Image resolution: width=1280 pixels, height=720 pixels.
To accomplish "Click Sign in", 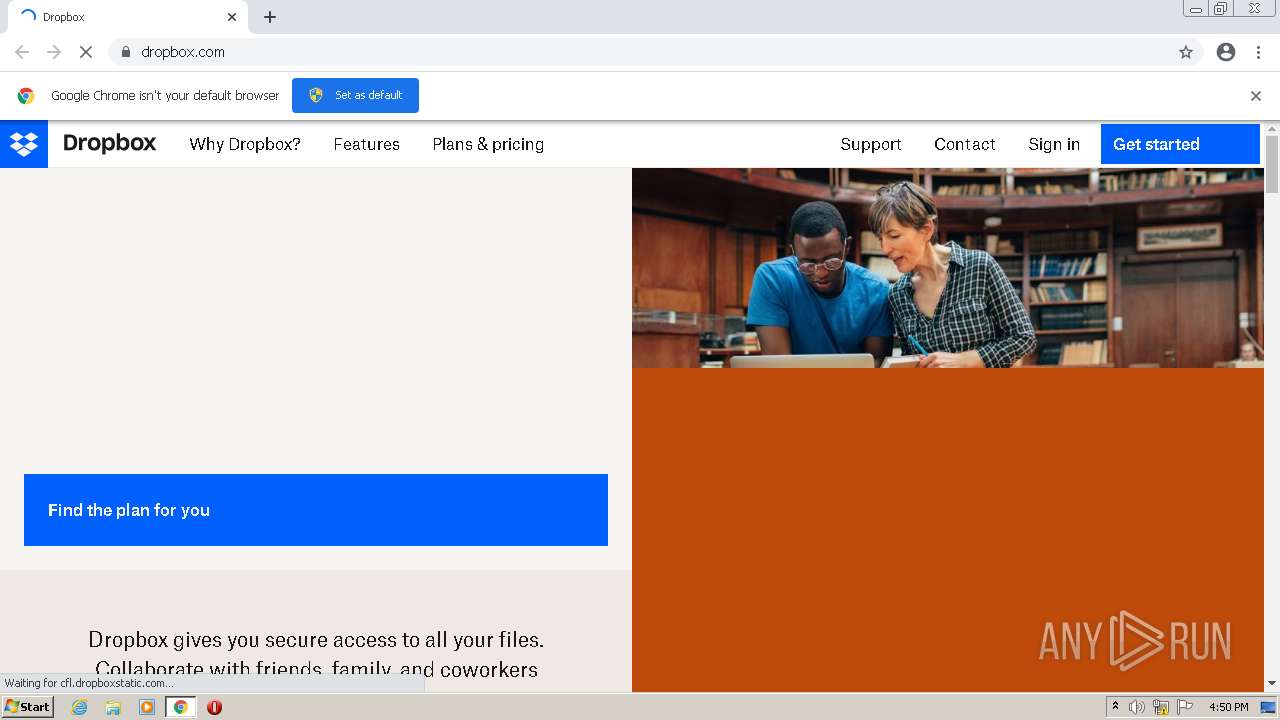I will (1054, 144).
